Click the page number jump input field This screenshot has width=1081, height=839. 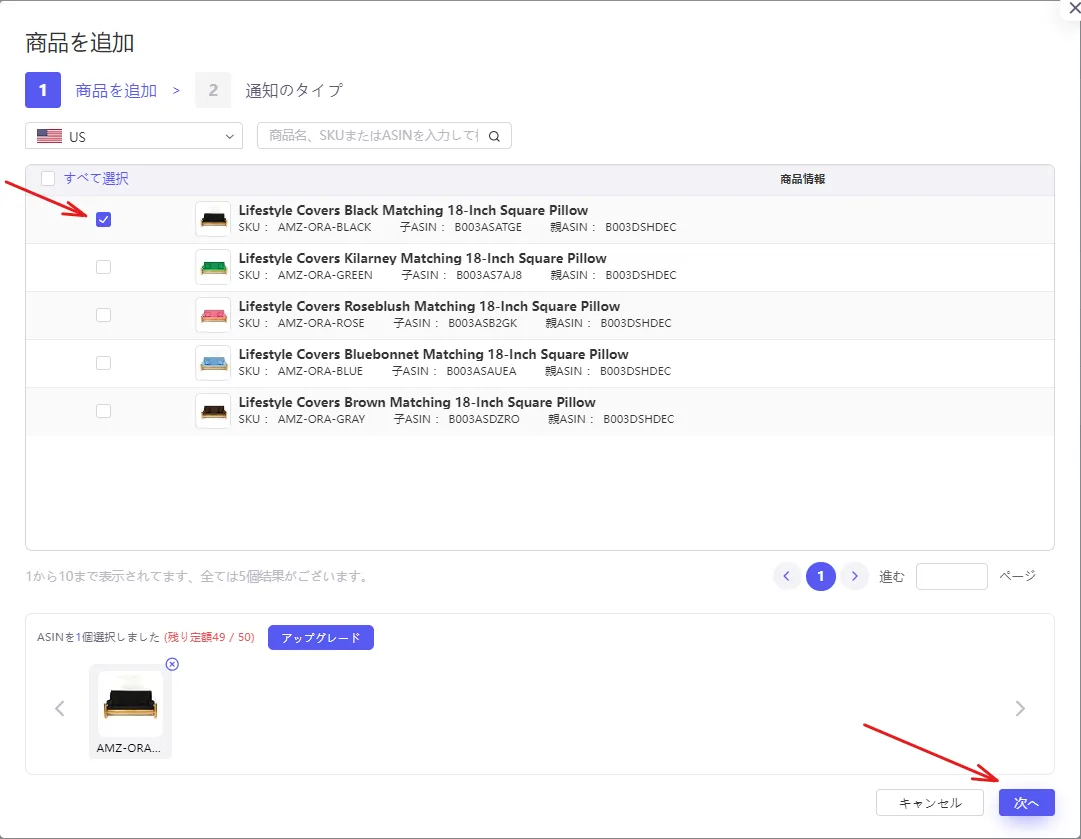[x=951, y=576]
